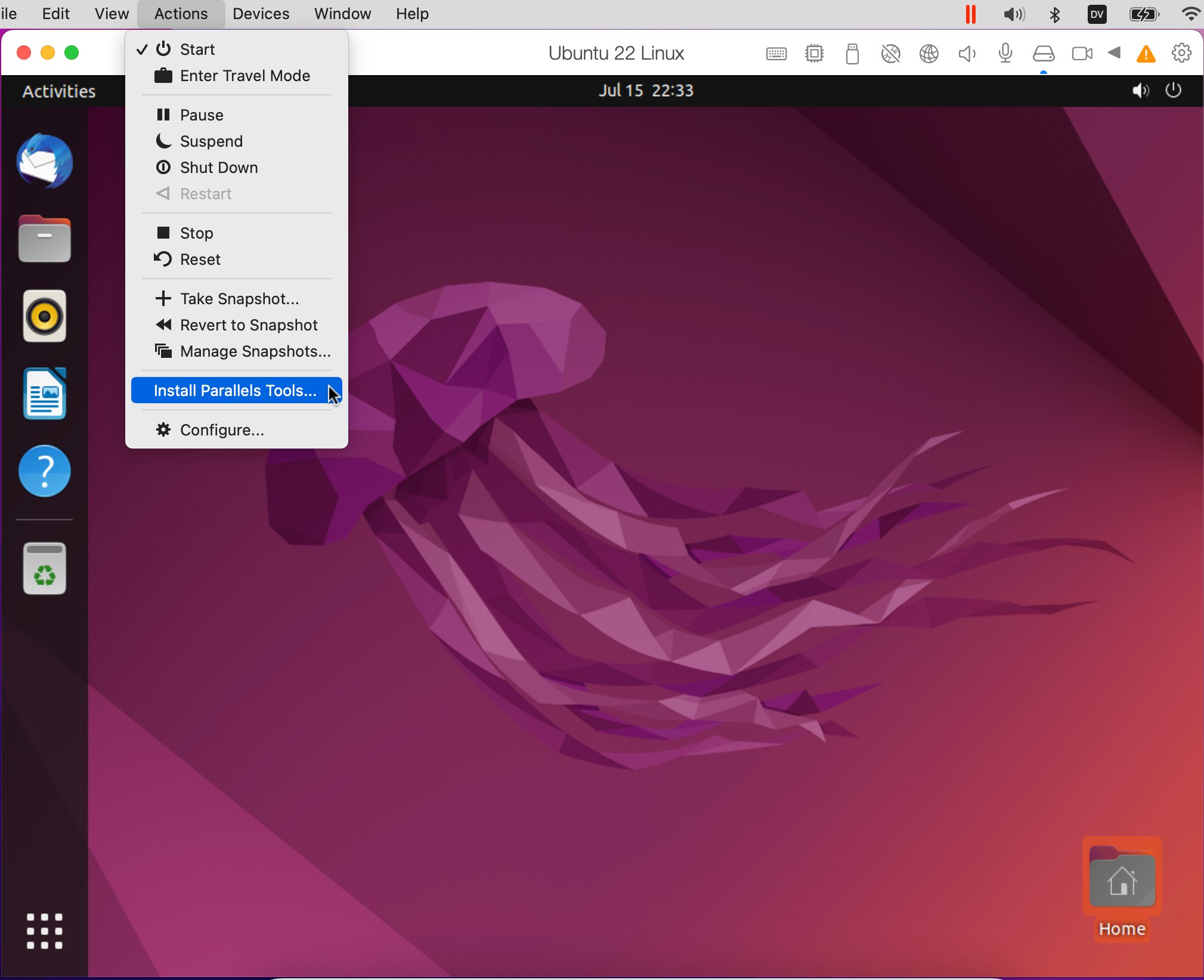Open the Thunderbird mail icon in dock
Image resolution: width=1204 pixels, height=980 pixels.
click(45, 161)
